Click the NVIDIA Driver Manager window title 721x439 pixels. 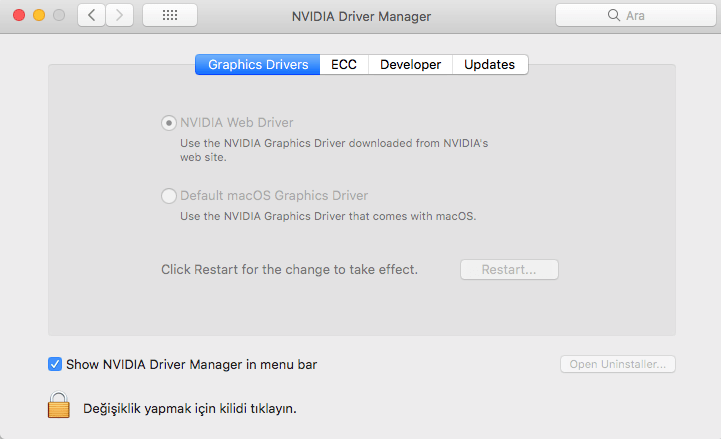361,16
